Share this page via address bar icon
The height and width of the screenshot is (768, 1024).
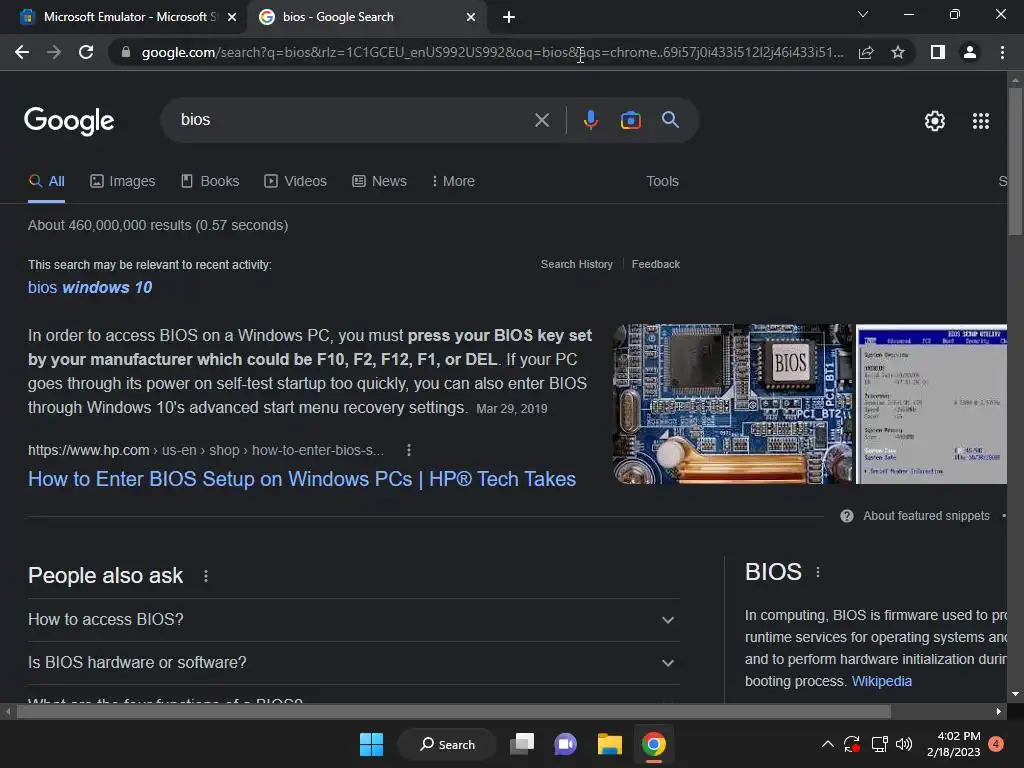866,52
